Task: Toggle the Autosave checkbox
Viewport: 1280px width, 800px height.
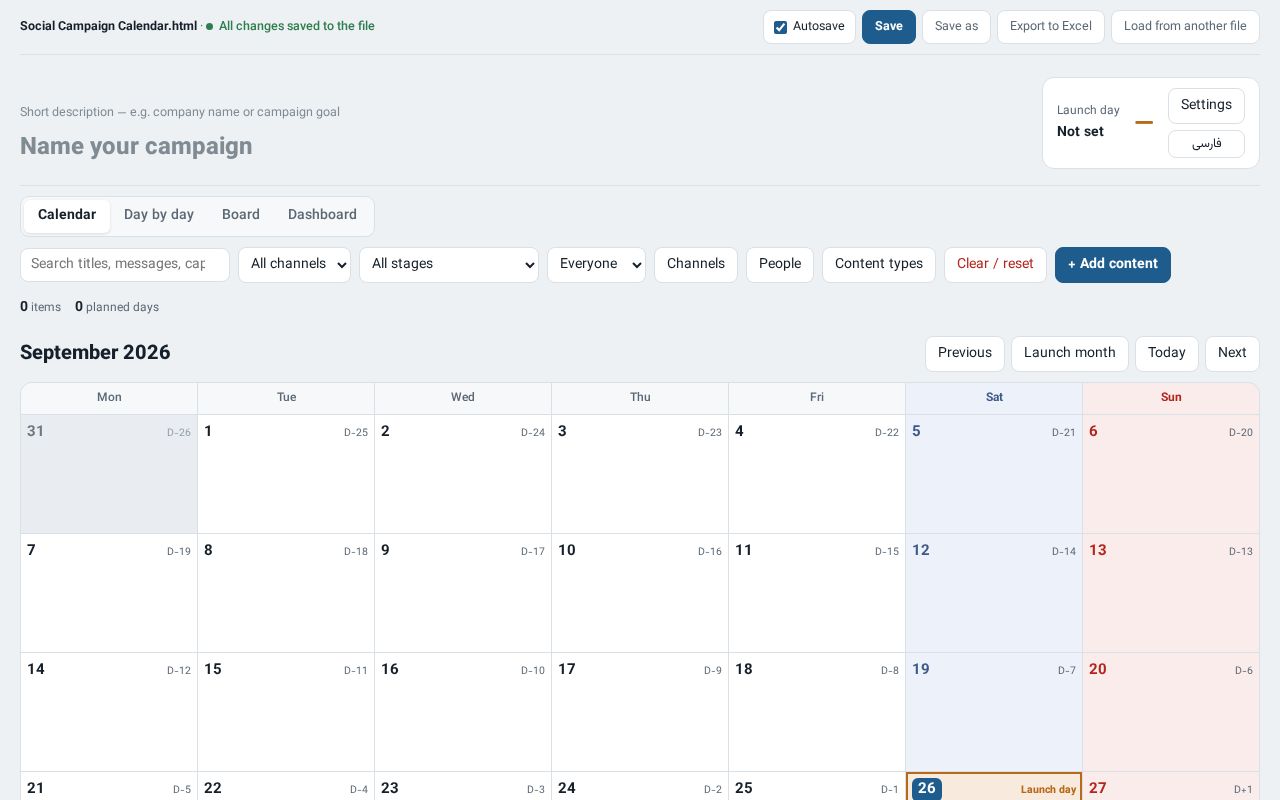Action: (780, 27)
